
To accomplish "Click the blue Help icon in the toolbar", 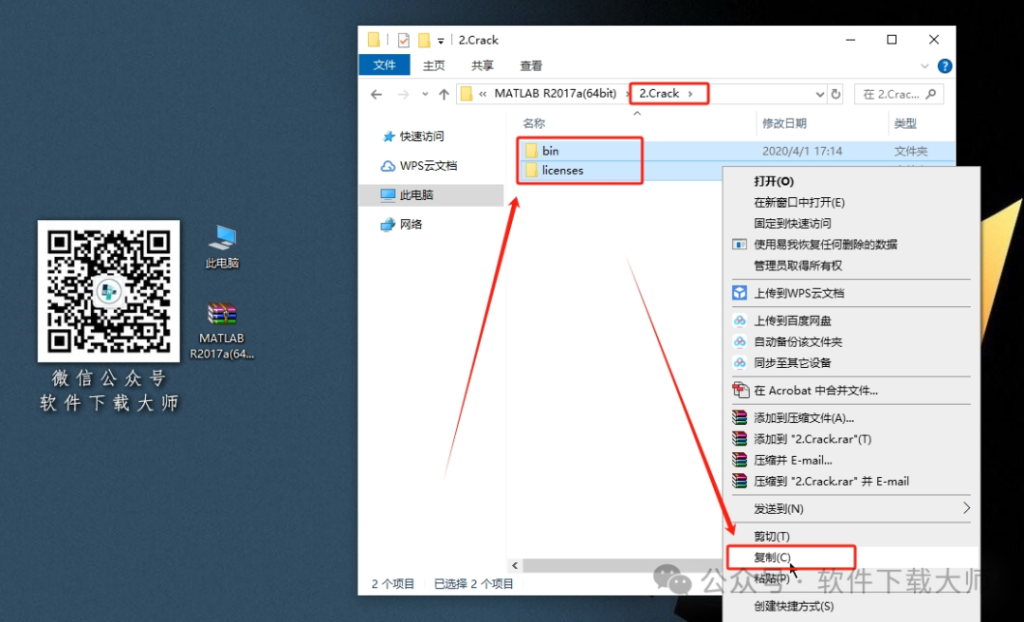I will click(944, 66).
